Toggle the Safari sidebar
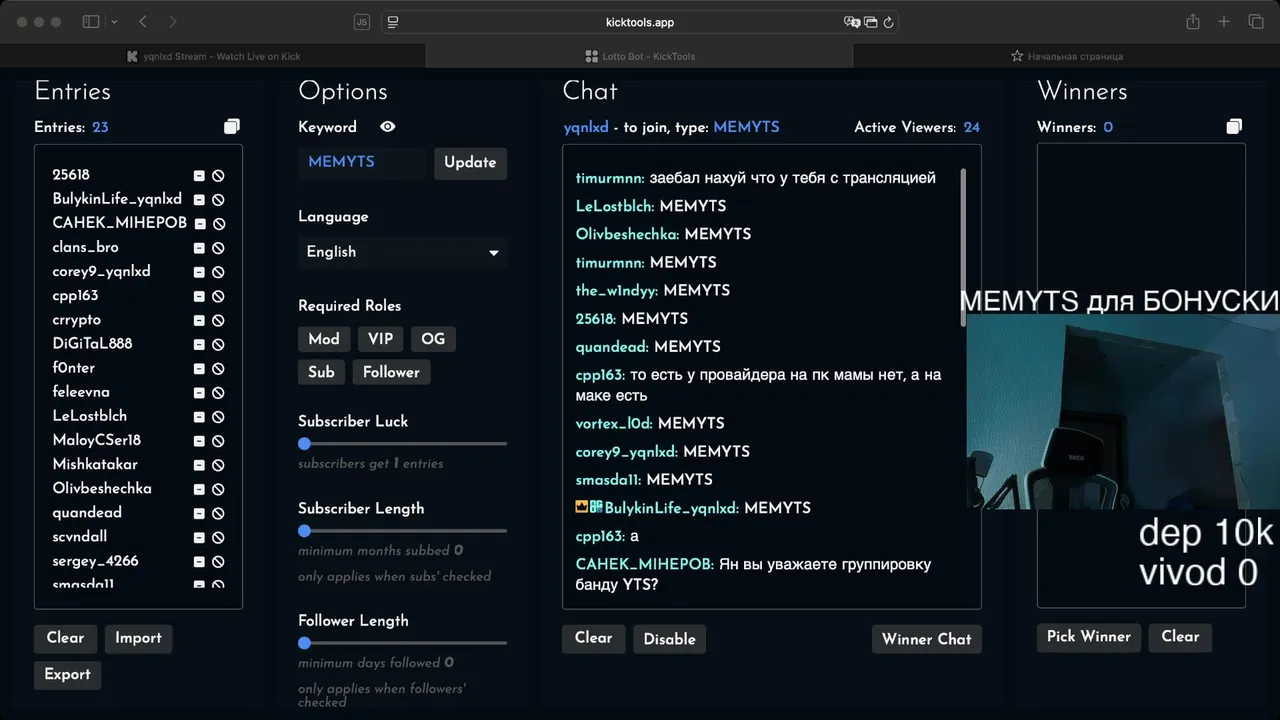 click(91, 21)
